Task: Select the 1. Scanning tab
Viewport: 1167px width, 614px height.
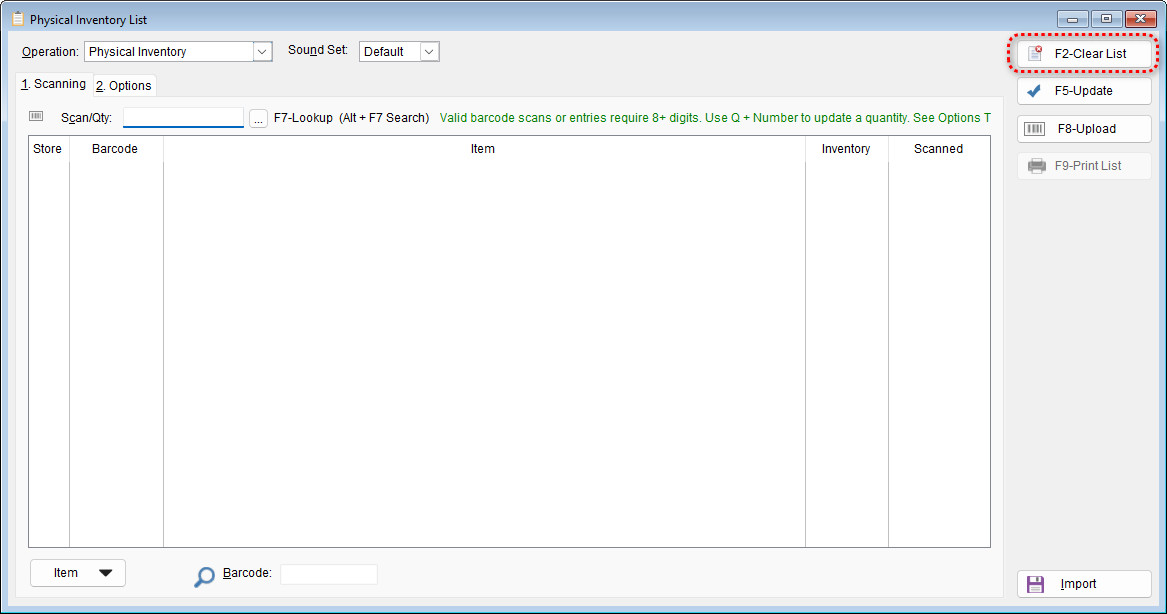Action: pos(54,84)
